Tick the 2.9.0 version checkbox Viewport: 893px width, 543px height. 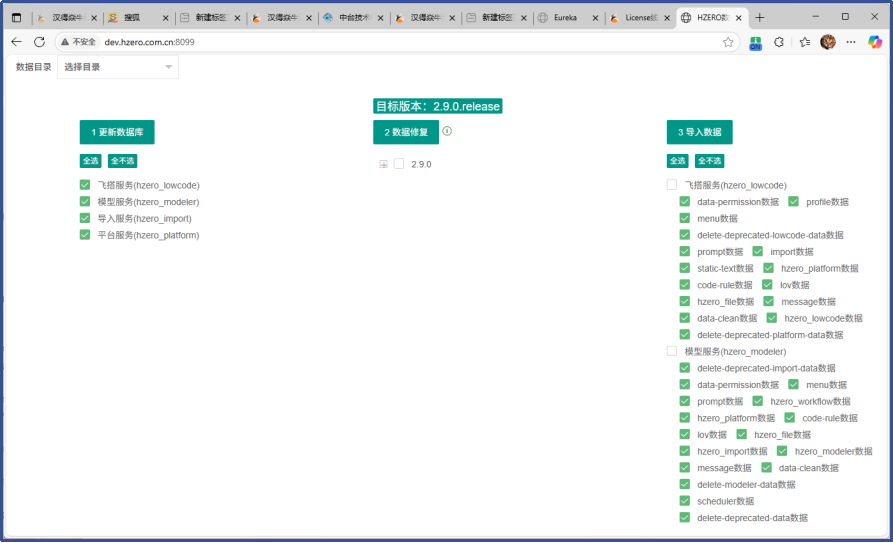[x=399, y=164]
